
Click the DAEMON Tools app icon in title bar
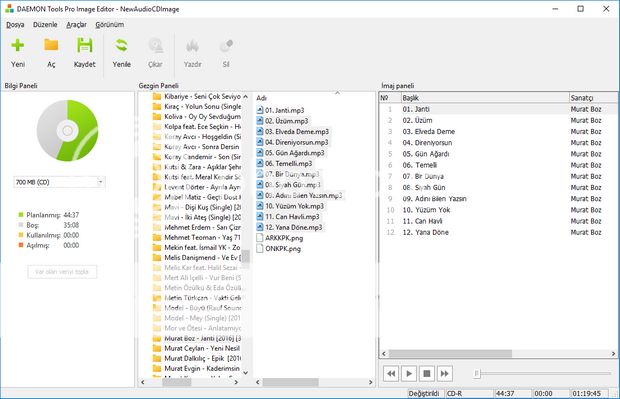(9, 9)
